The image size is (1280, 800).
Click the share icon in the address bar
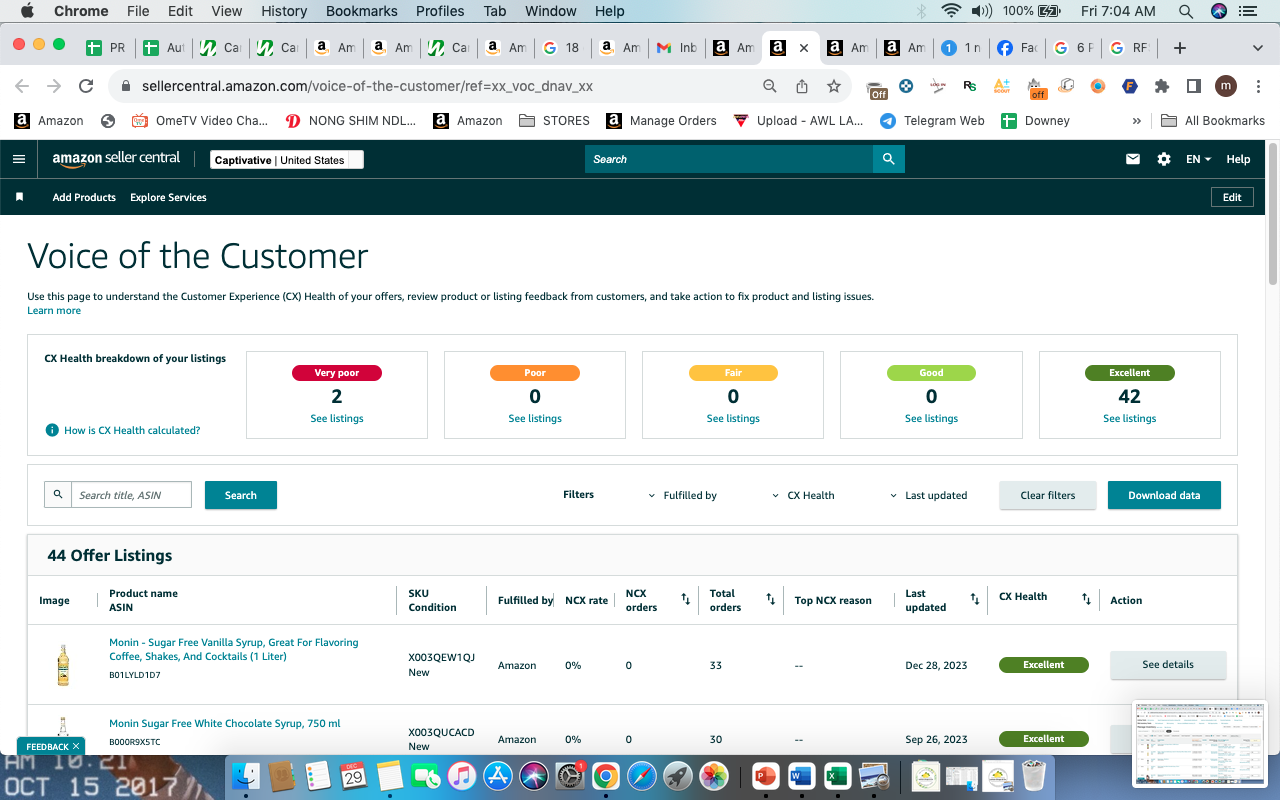point(801,86)
